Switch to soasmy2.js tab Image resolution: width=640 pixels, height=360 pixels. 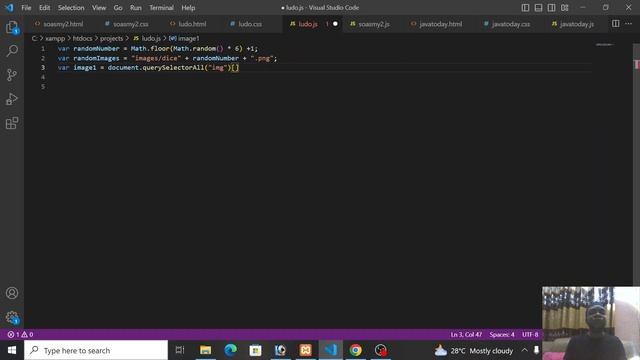(x=370, y=24)
